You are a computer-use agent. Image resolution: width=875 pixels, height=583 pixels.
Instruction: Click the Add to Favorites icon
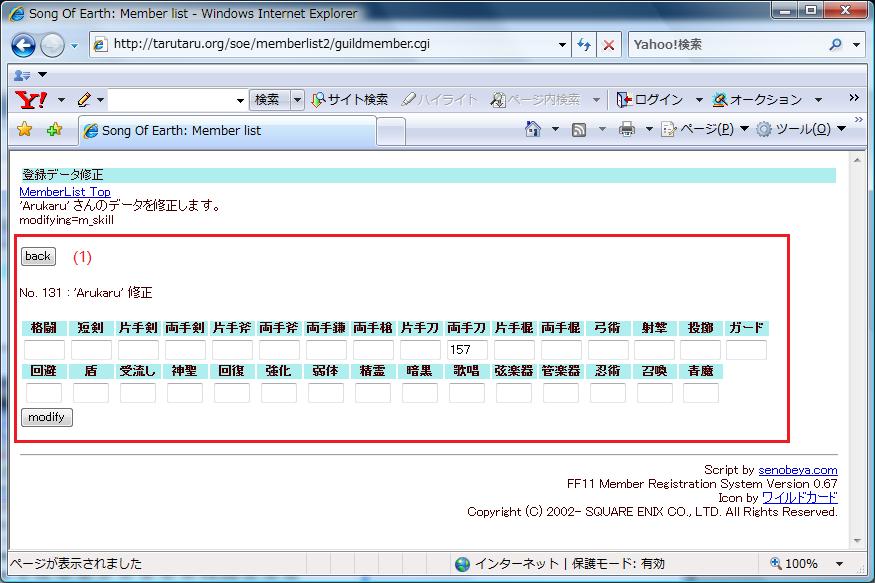click(54, 130)
